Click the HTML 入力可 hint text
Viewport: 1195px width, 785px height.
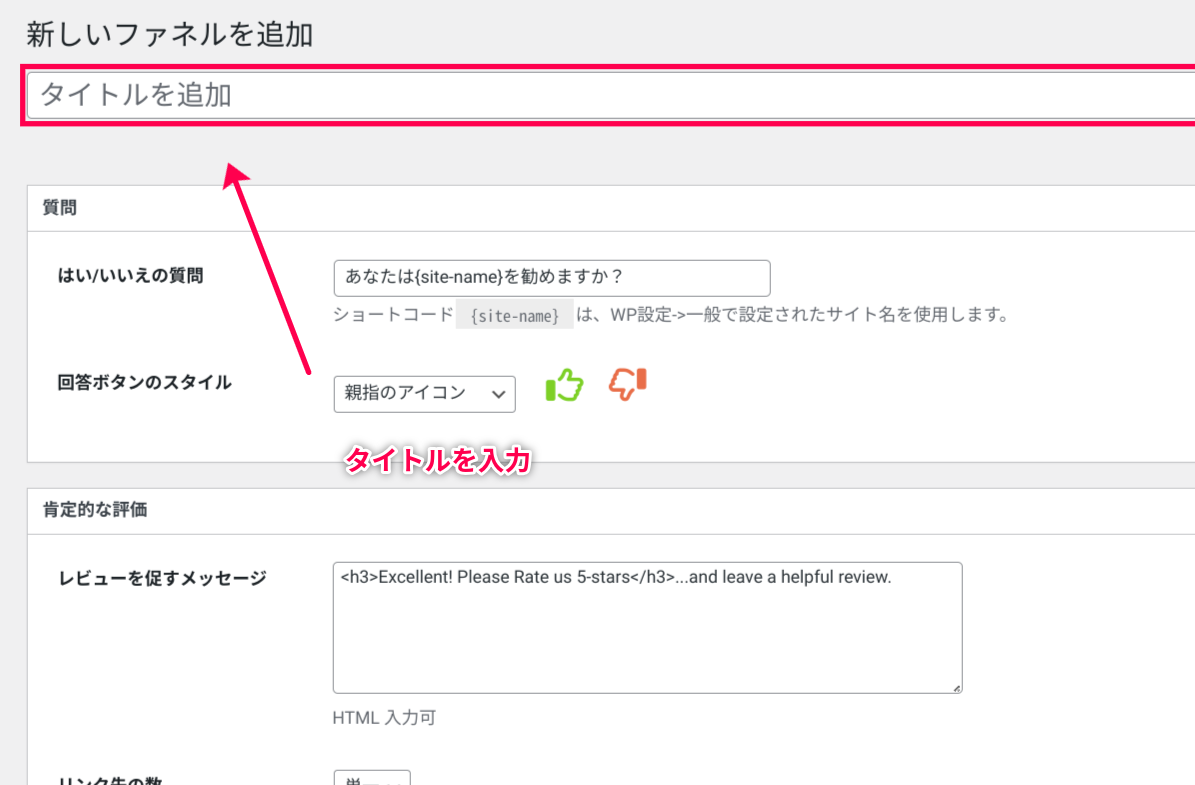(x=384, y=718)
